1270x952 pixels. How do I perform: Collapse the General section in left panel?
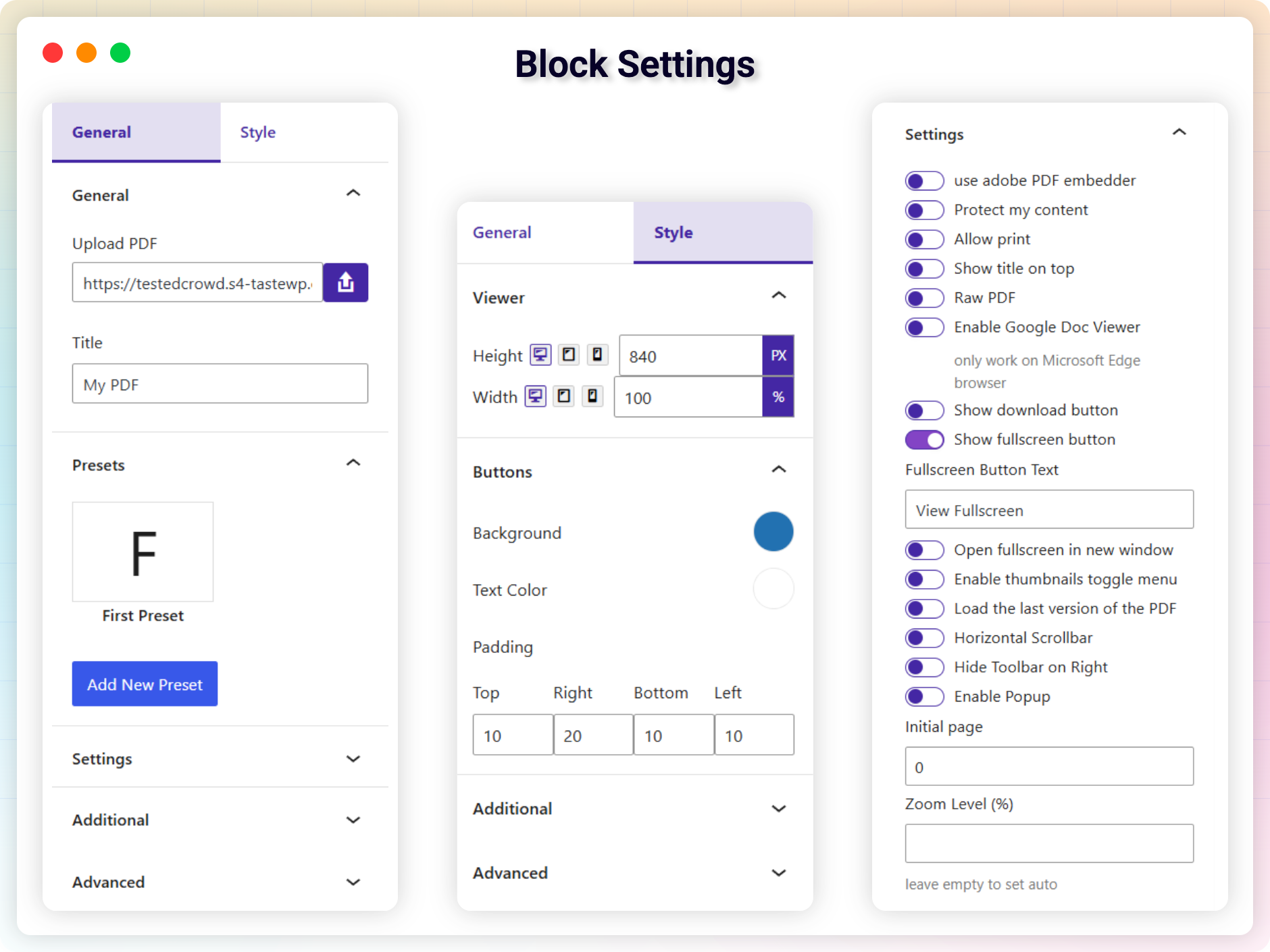pos(353,193)
